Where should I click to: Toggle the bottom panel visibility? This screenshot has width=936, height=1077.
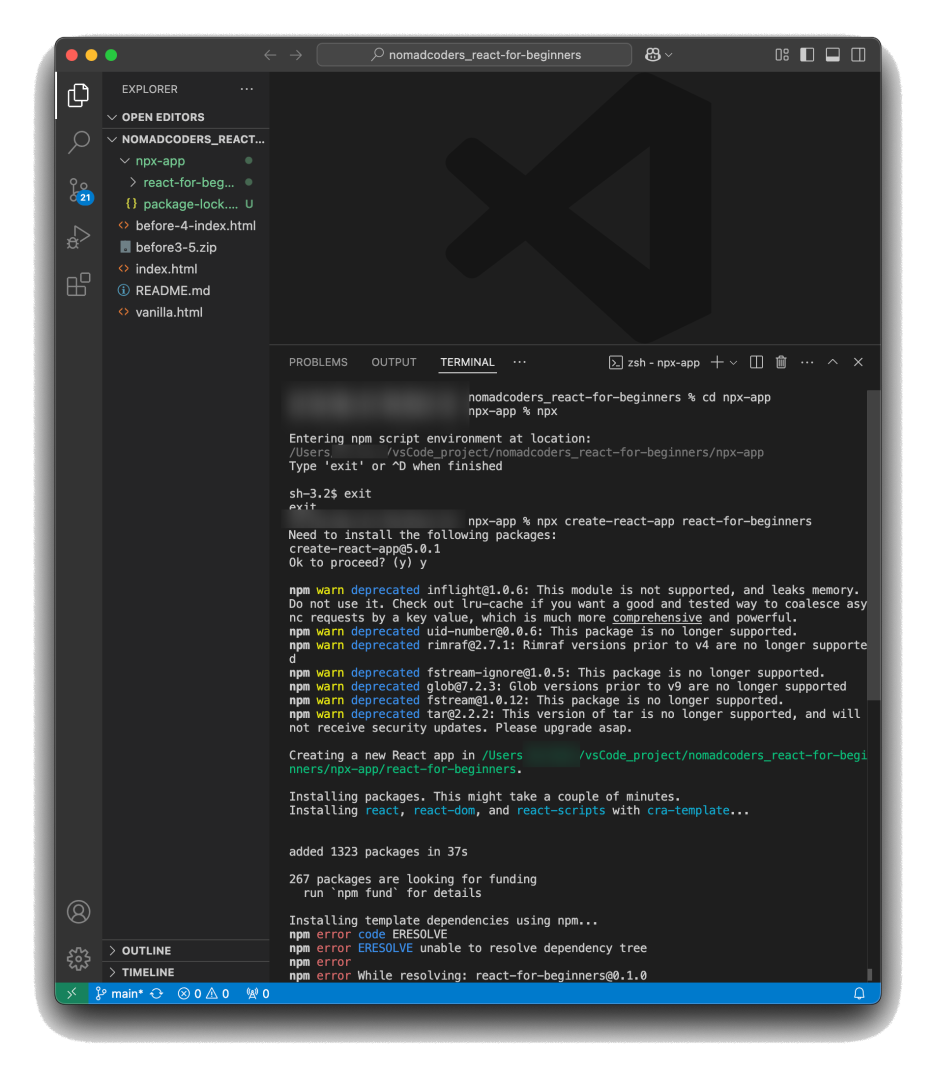(x=832, y=55)
